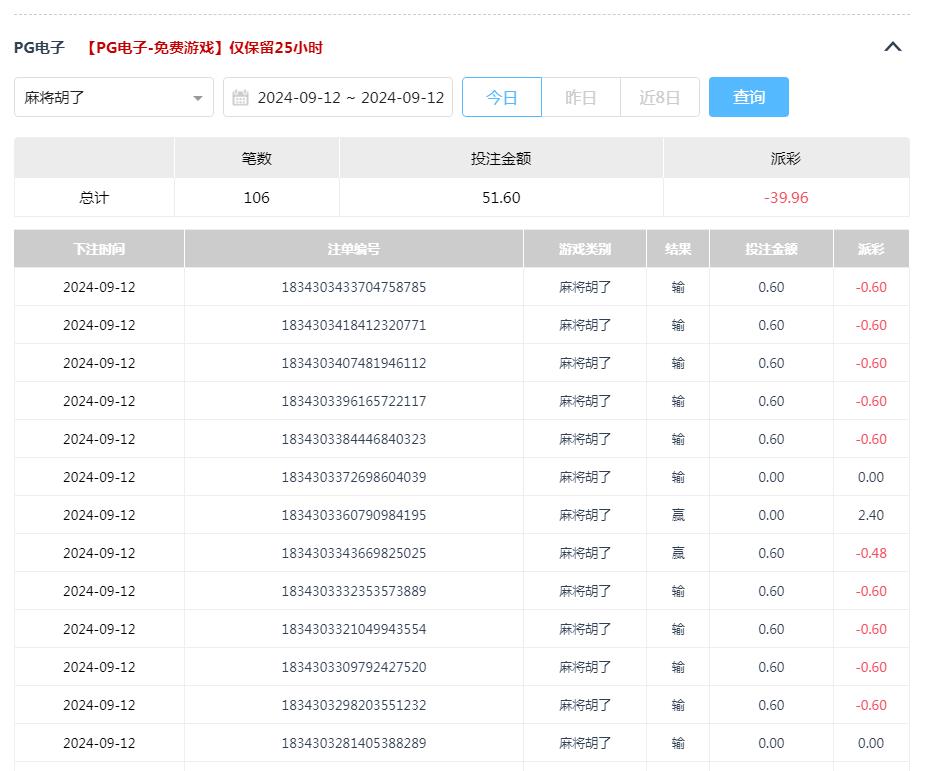Click total payout -39.96 cell
Viewport: 926px width, 771px height.
[x=786, y=198]
